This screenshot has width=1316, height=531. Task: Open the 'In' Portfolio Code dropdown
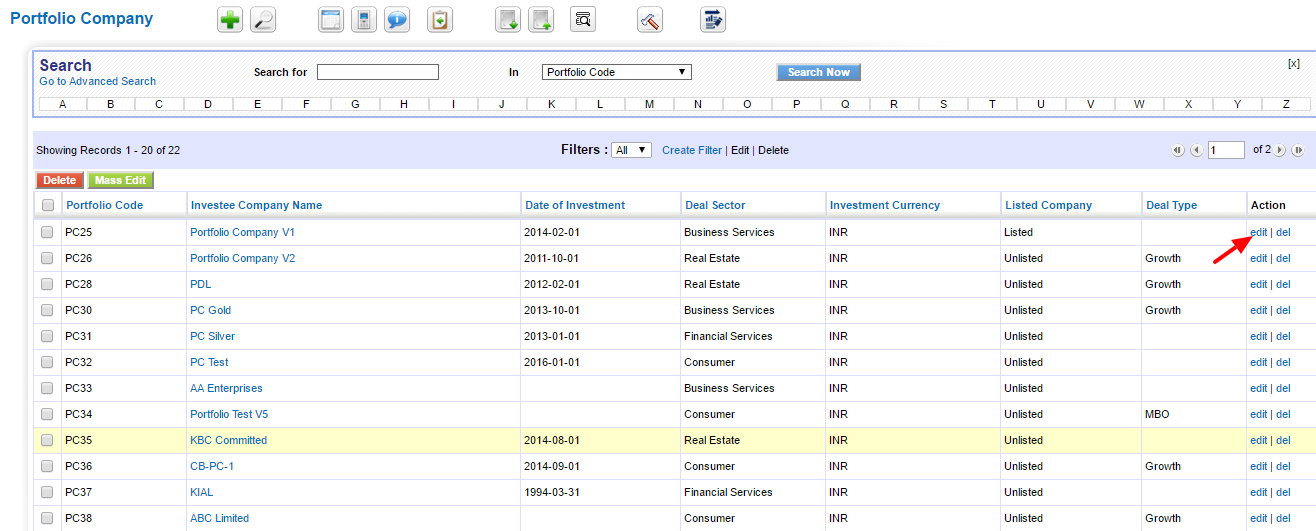coord(617,72)
